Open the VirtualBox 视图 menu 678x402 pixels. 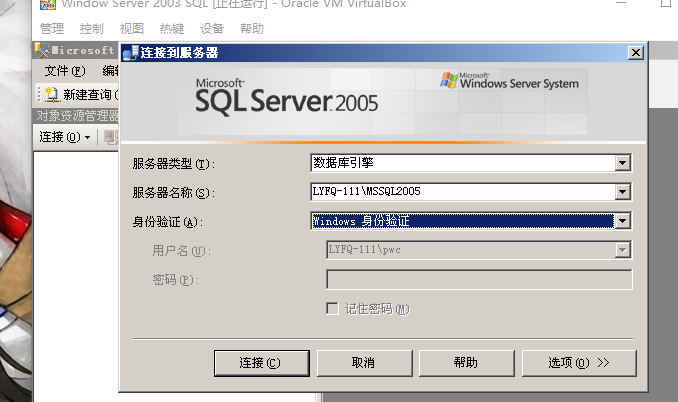[x=132, y=29]
